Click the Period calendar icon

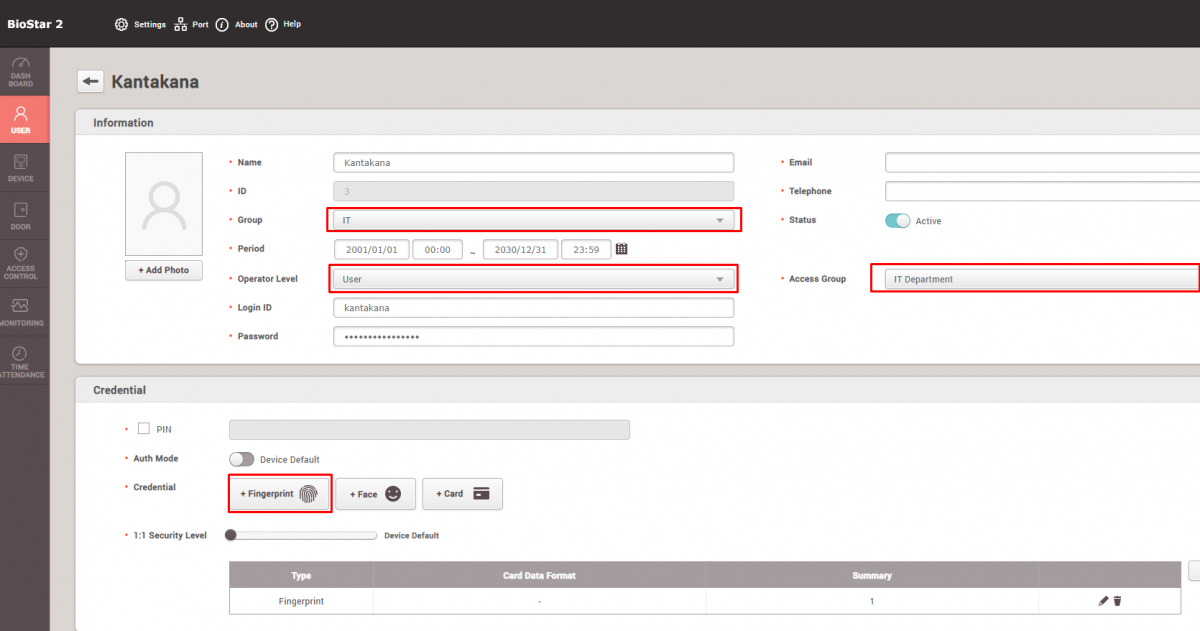click(621, 249)
